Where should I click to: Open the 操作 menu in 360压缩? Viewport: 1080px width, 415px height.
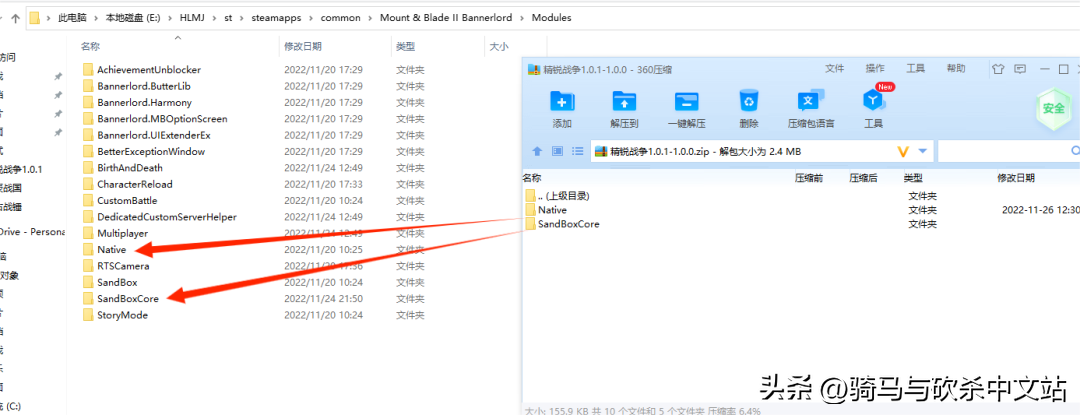pyautogui.click(x=875, y=69)
